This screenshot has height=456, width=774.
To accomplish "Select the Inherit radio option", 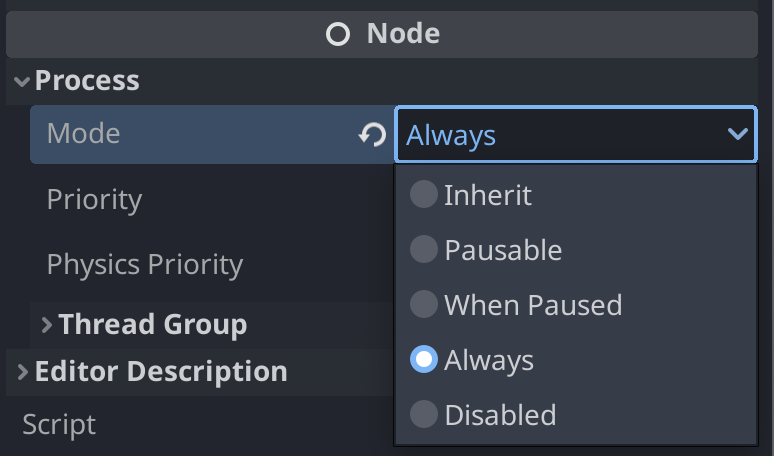I will point(424,195).
